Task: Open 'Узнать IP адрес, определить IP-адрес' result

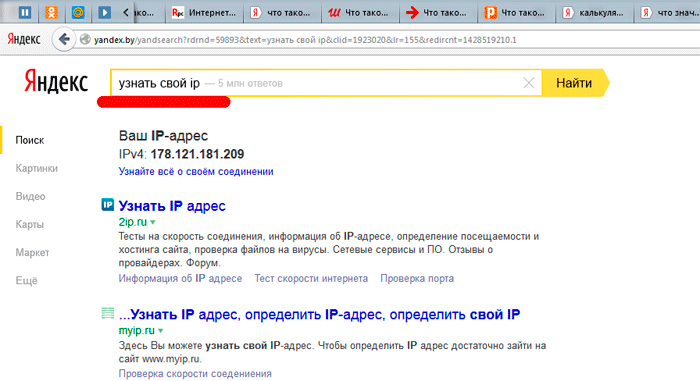Action: coord(320,315)
